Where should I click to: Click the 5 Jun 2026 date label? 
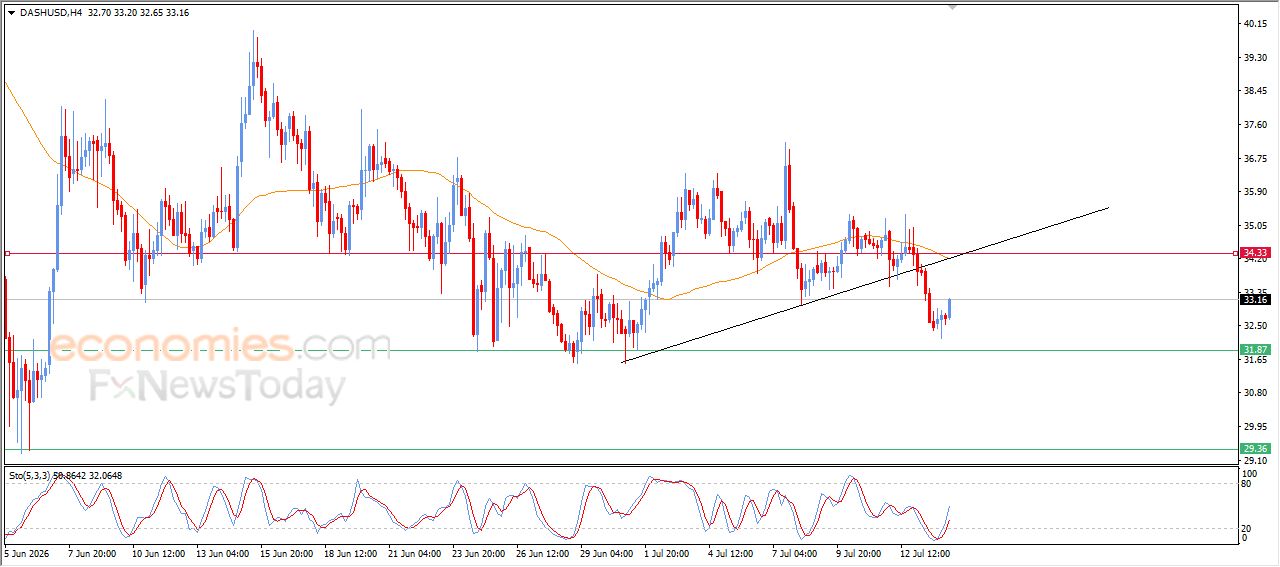pos(27,552)
